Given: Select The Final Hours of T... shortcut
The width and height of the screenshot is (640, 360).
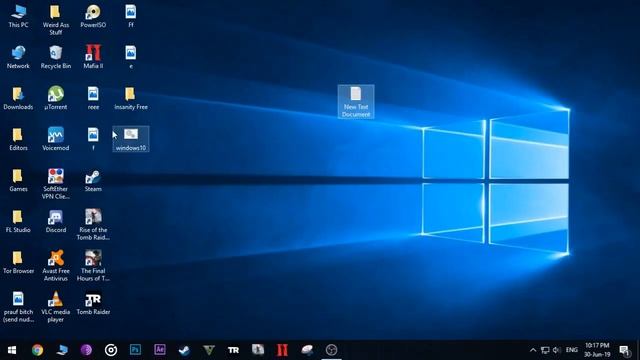Looking at the screenshot, I should (x=93, y=266).
